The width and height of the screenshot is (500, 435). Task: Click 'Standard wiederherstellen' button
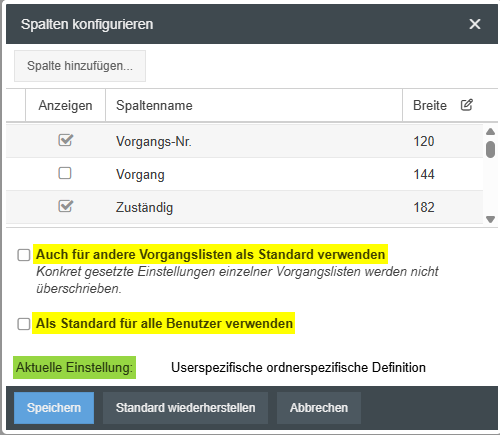pyautogui.click(x=185, y=408)
